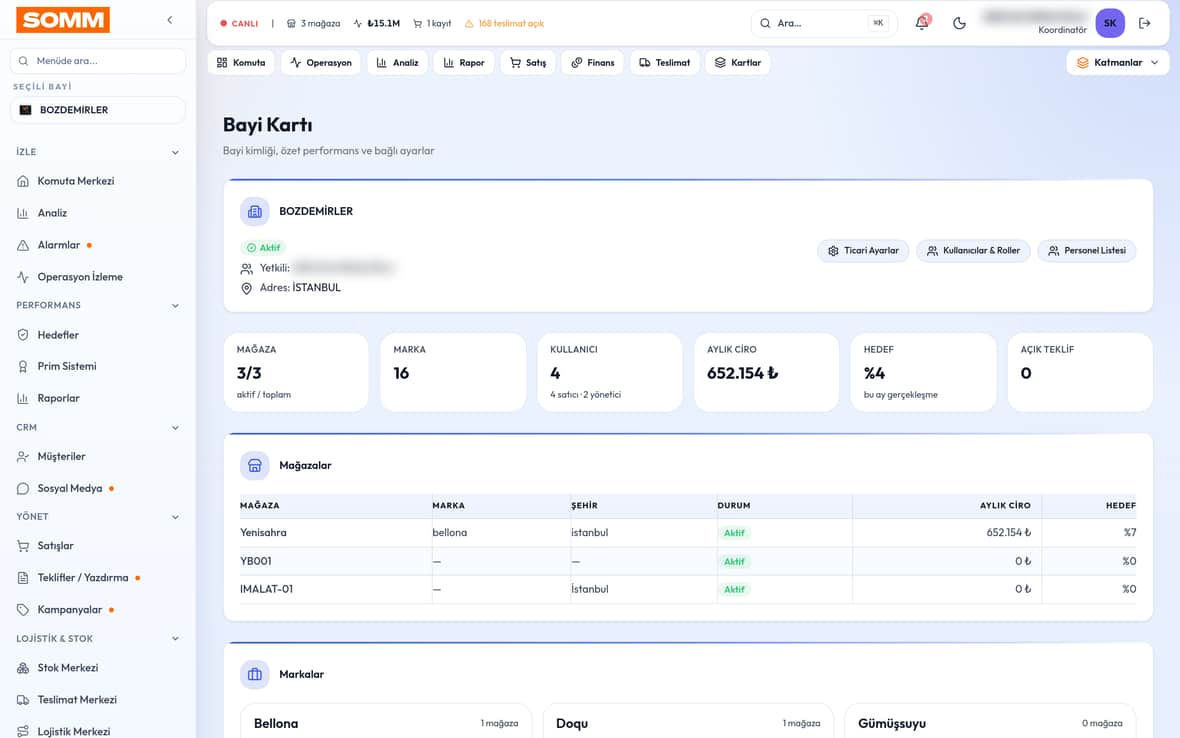The height and width of the screenshot is (738, 1180).
Task: Collapse the LOJİSTİK & STOK section
Action: click(x=98, y=639)
